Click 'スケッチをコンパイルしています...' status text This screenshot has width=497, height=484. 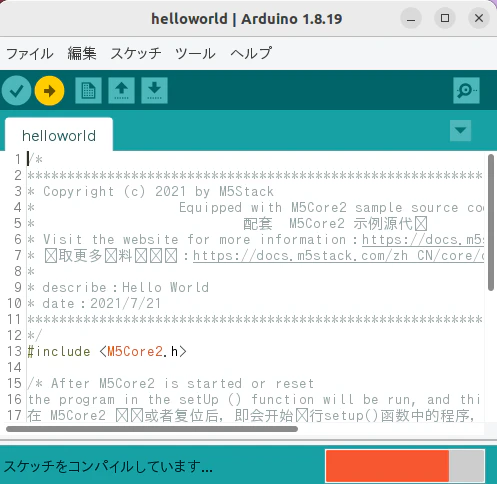(108, 466)
